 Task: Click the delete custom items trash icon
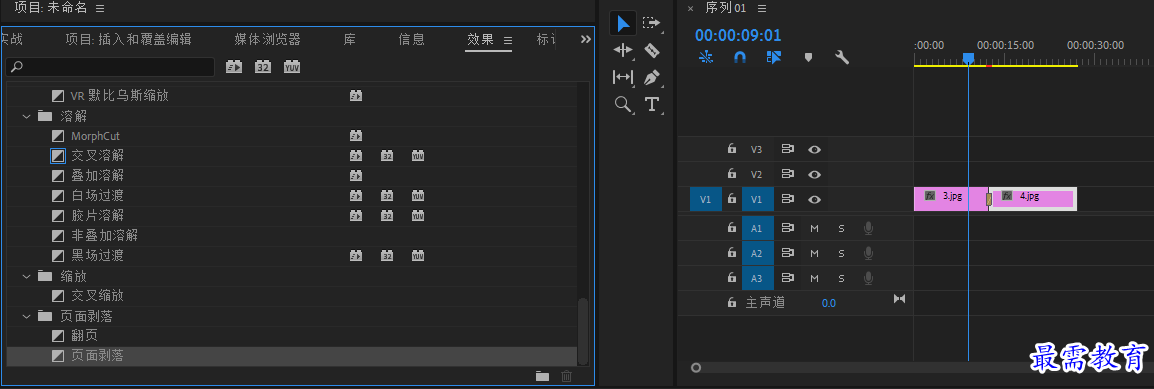pyautogui.click(x=566, y=376)
